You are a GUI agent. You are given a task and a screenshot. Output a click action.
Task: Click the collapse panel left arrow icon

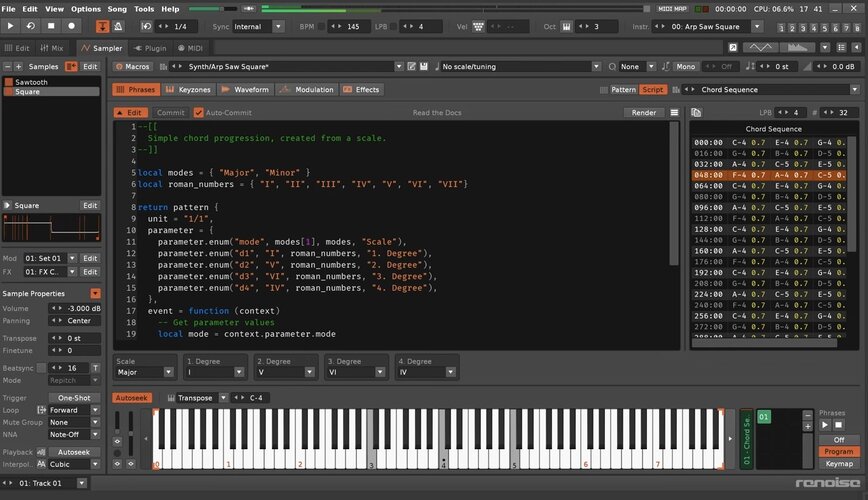[856, 48]
